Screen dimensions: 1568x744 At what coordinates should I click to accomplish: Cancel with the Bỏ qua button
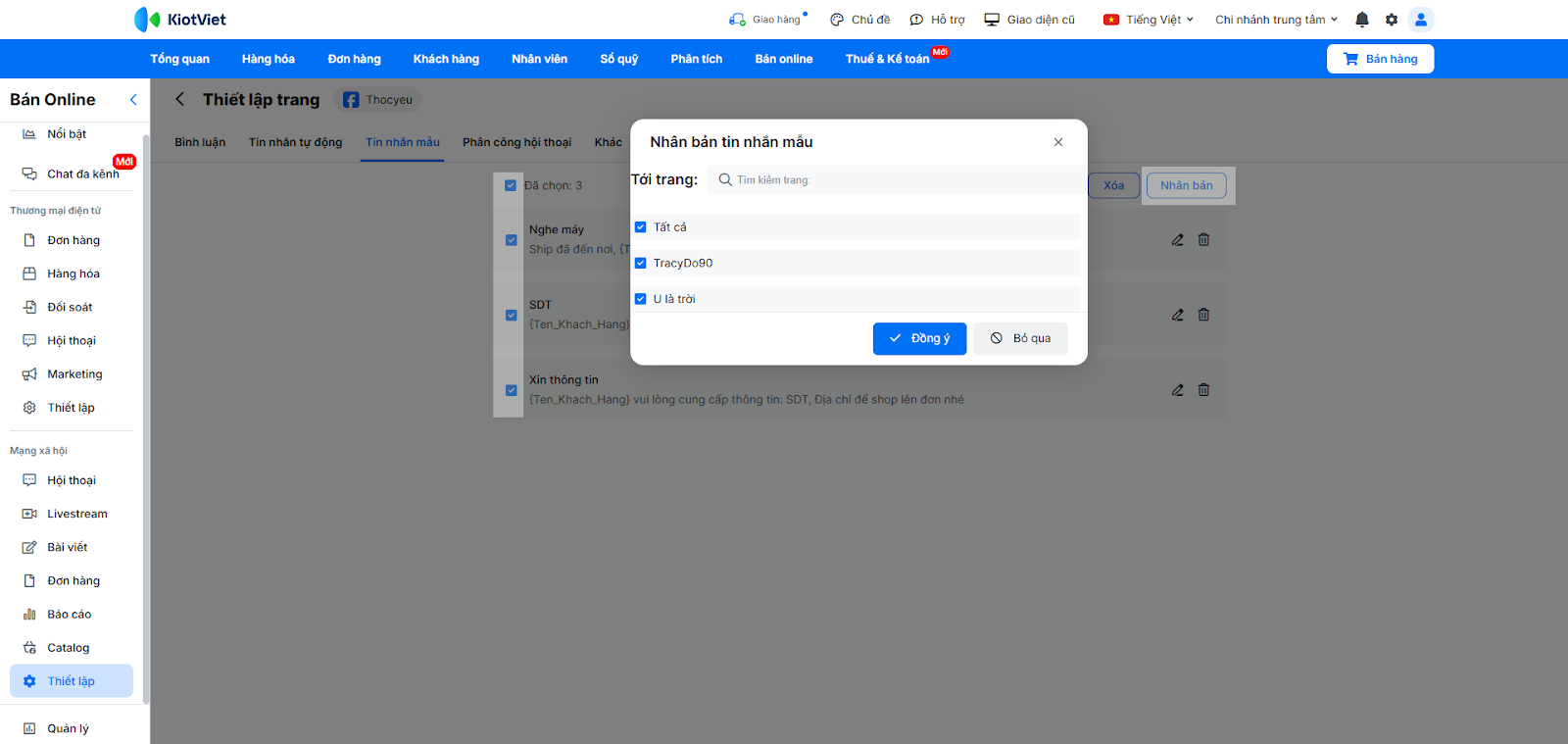(x=1020, y=338)
